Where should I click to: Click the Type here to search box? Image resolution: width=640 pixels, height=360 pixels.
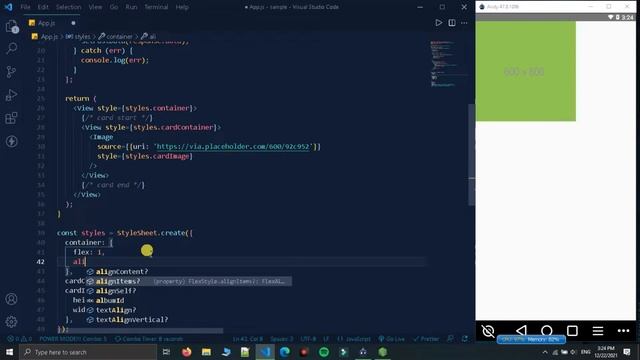(x=89, y=352)
